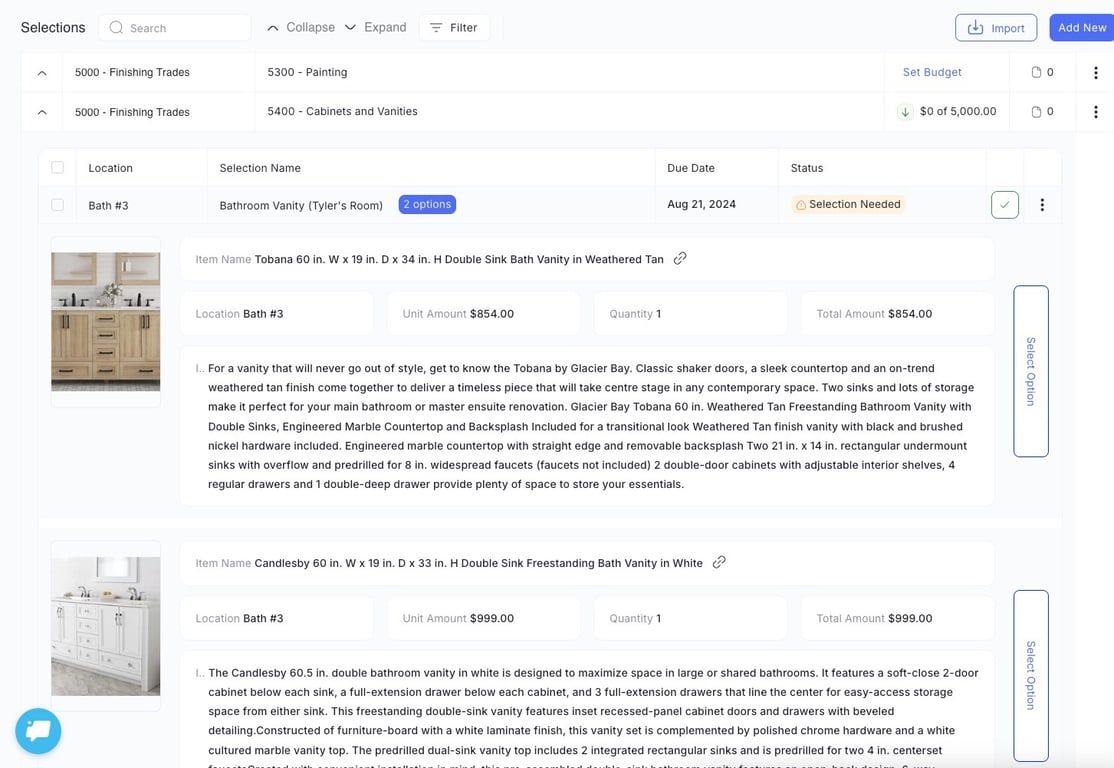Click the Import button
1114x768 pixels.
coord(996,28)
